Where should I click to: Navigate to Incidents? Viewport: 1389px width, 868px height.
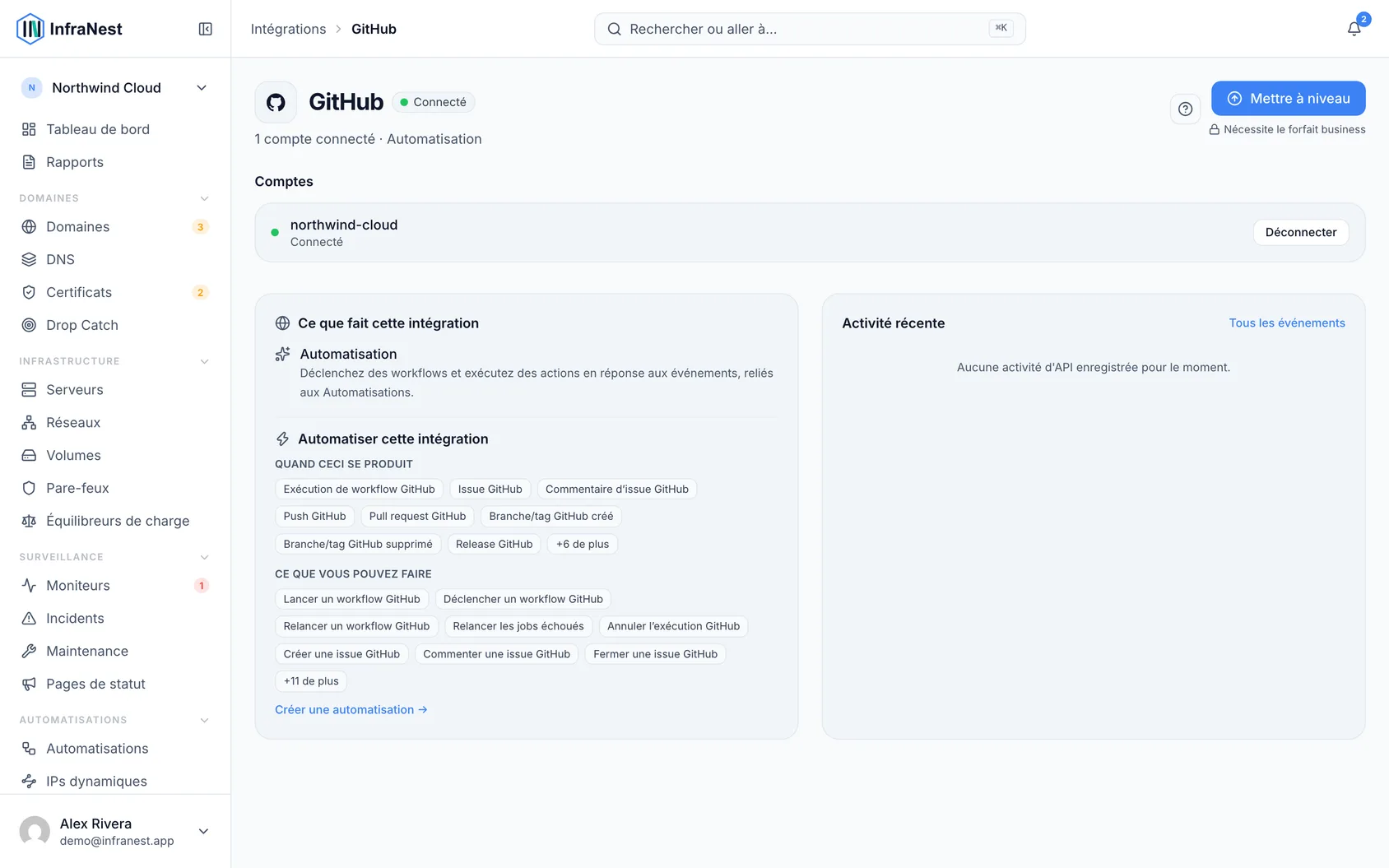point(115,618)
